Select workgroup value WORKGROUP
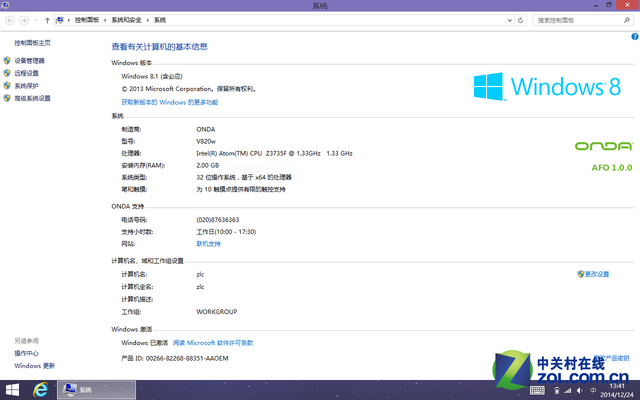Image resolution: width=640 pixels, height=400 pixels. click(217, 312)
